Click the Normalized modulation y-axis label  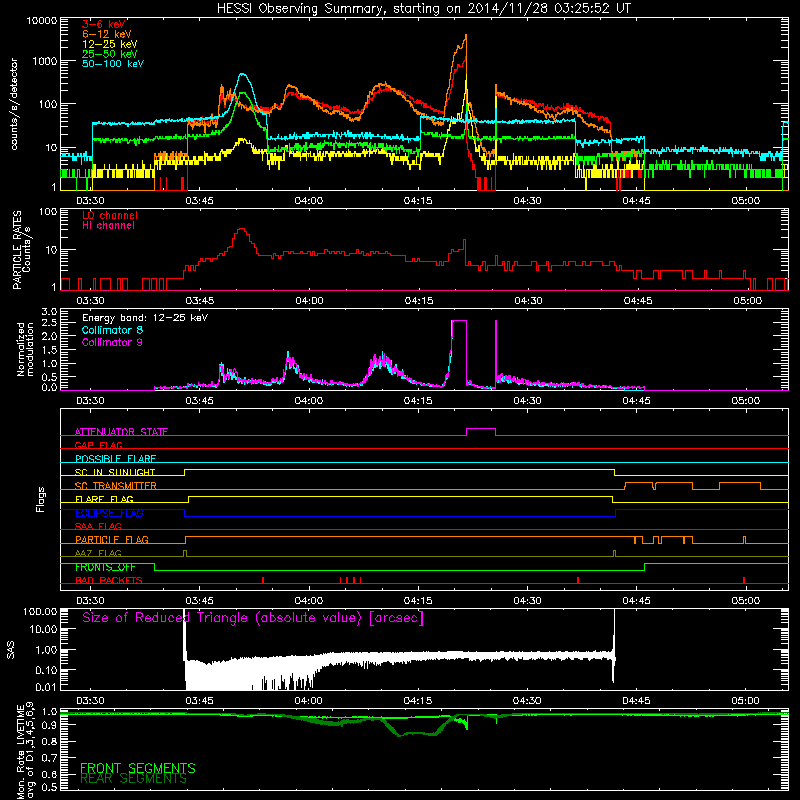point(26,349)
